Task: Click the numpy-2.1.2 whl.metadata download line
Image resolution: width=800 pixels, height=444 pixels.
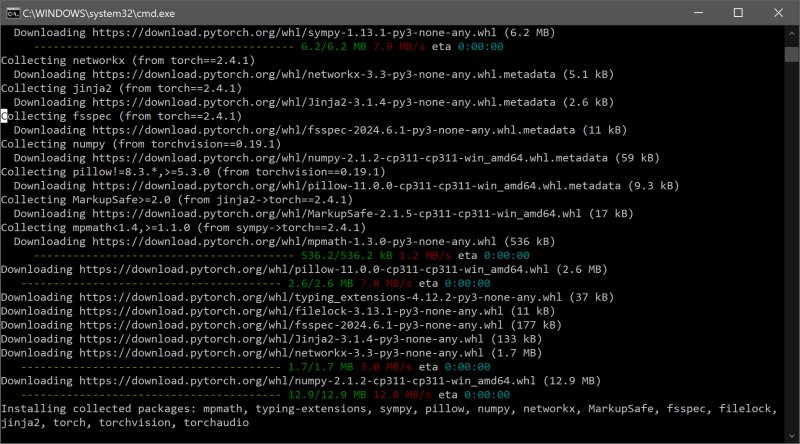Action: 337,158
